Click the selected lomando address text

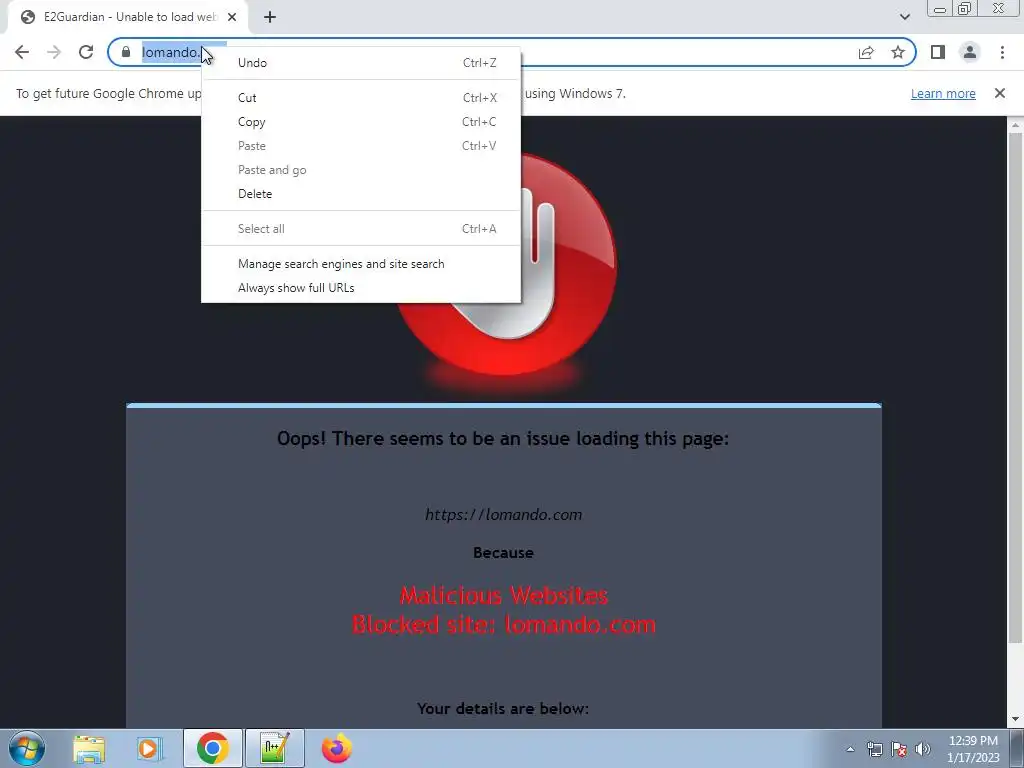(171, 52)
